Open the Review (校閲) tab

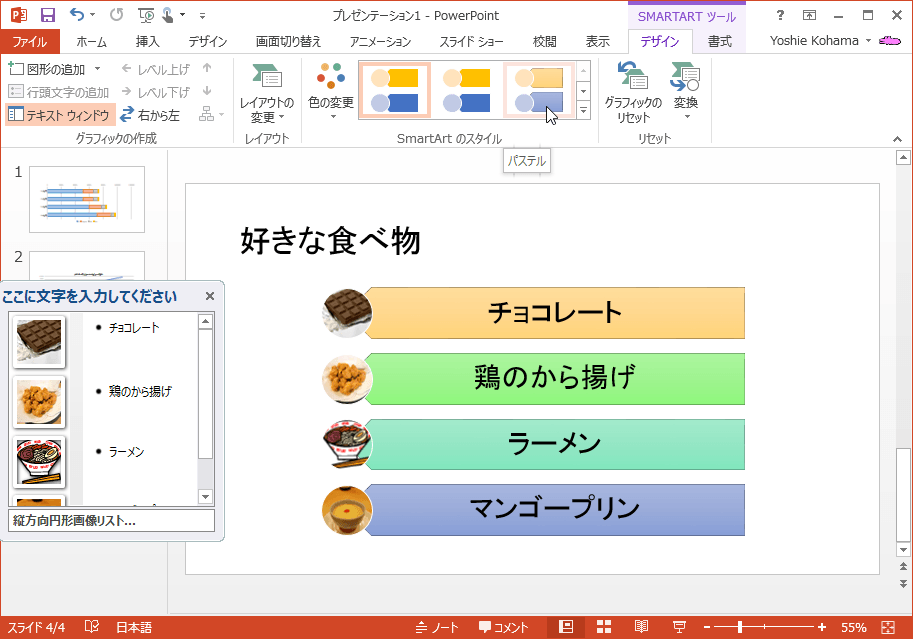click(x=544, y=41)
